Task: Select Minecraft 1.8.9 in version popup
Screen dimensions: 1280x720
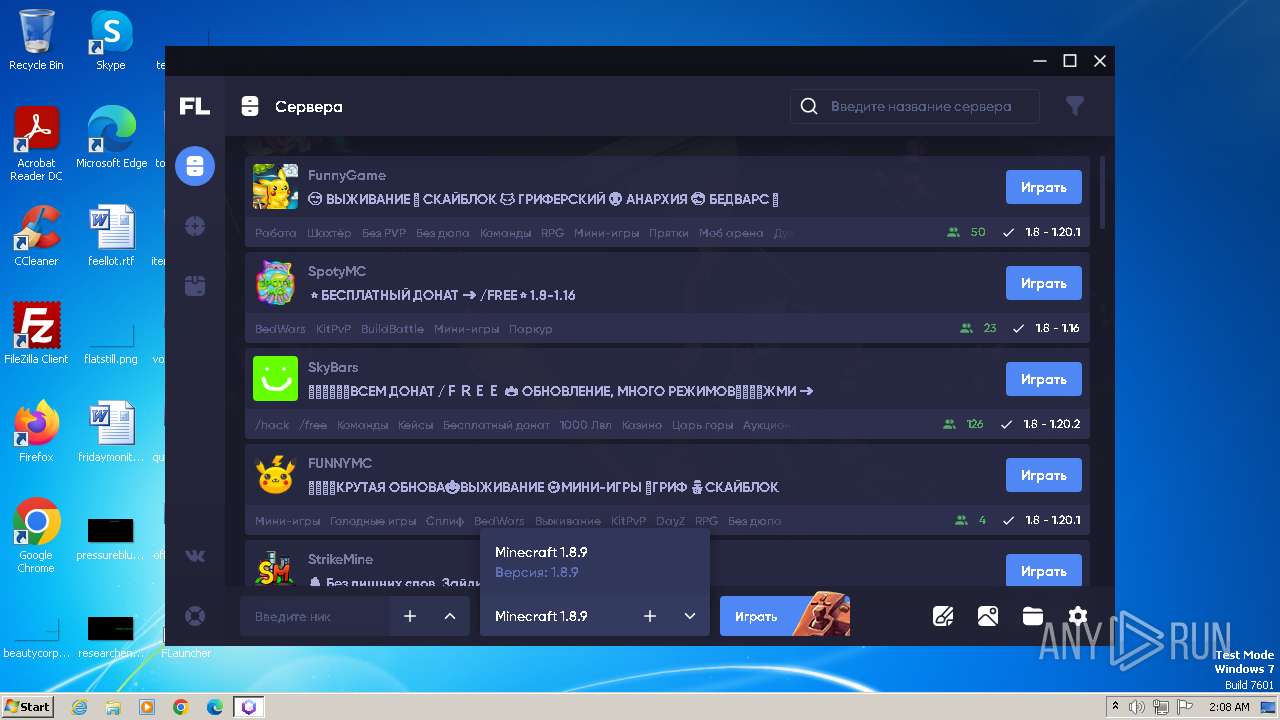Action: (x=595, y=562)
